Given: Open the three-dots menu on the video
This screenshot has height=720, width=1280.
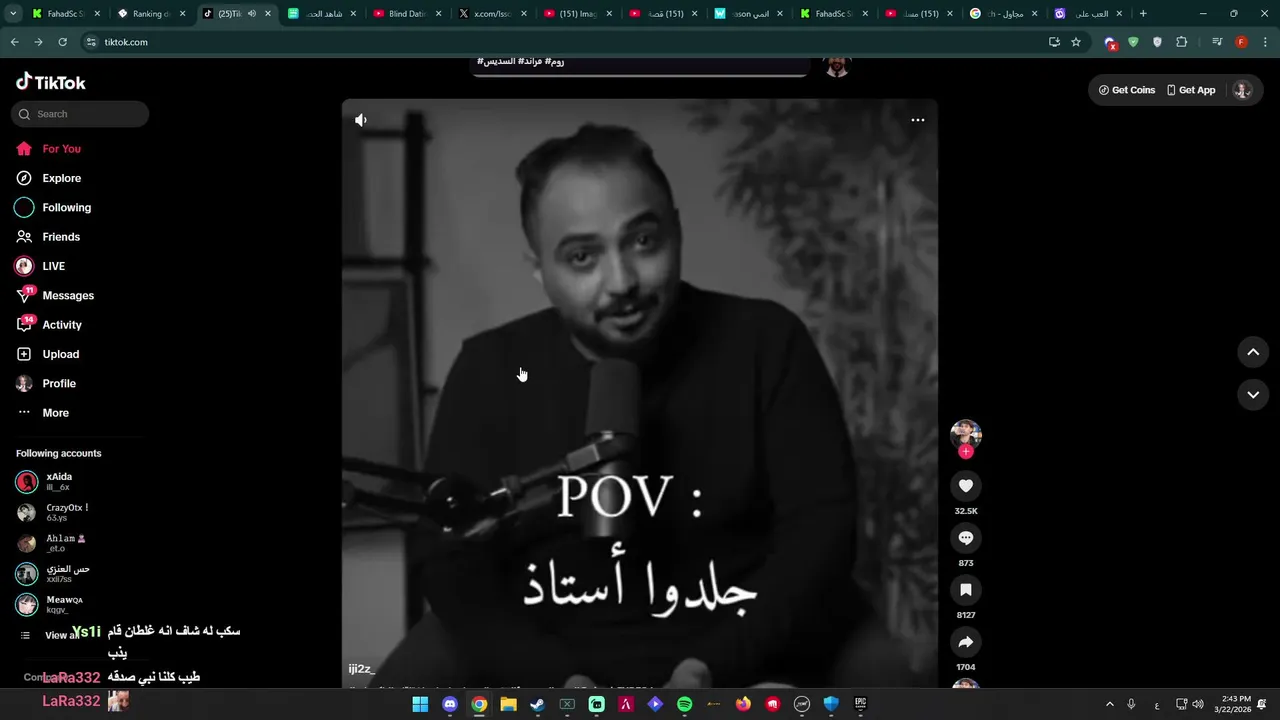Looking at the screenshot, I should (x=917, y=120).
